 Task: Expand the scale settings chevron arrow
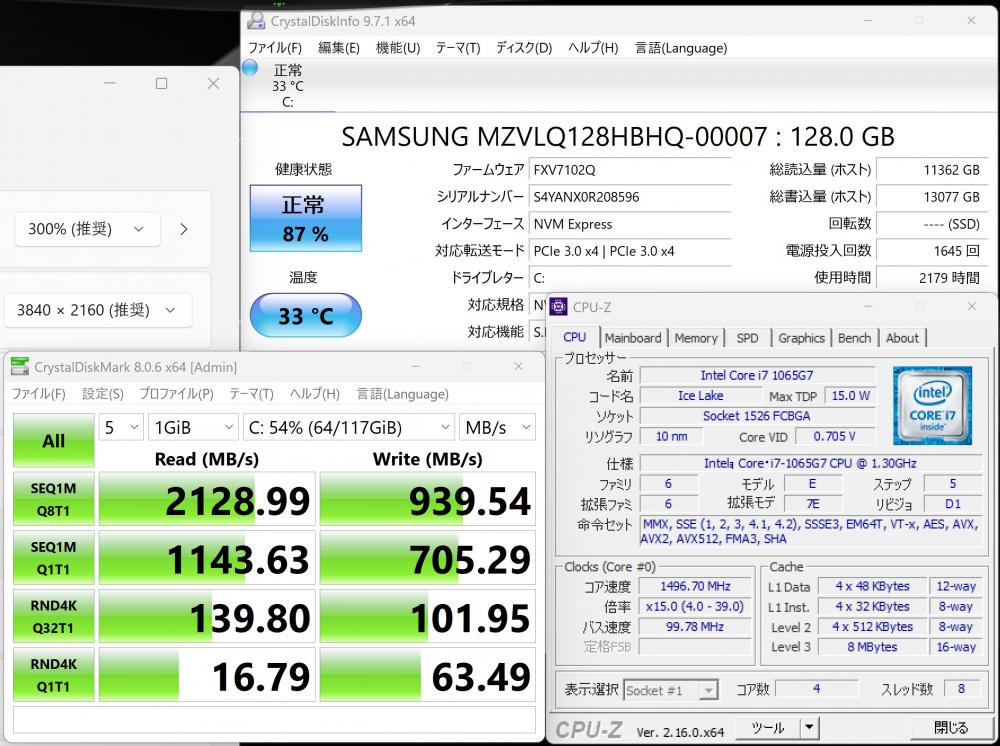point(184,229)
